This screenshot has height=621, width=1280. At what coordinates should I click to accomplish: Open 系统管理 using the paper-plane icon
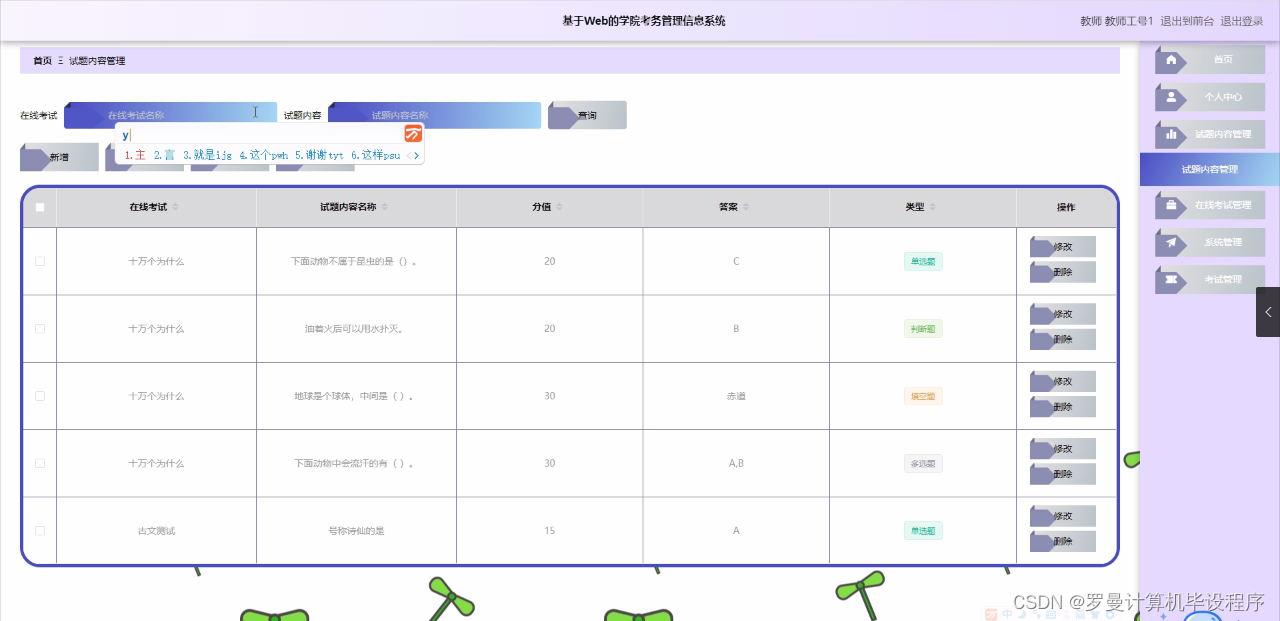click(x=1169, y=242)
